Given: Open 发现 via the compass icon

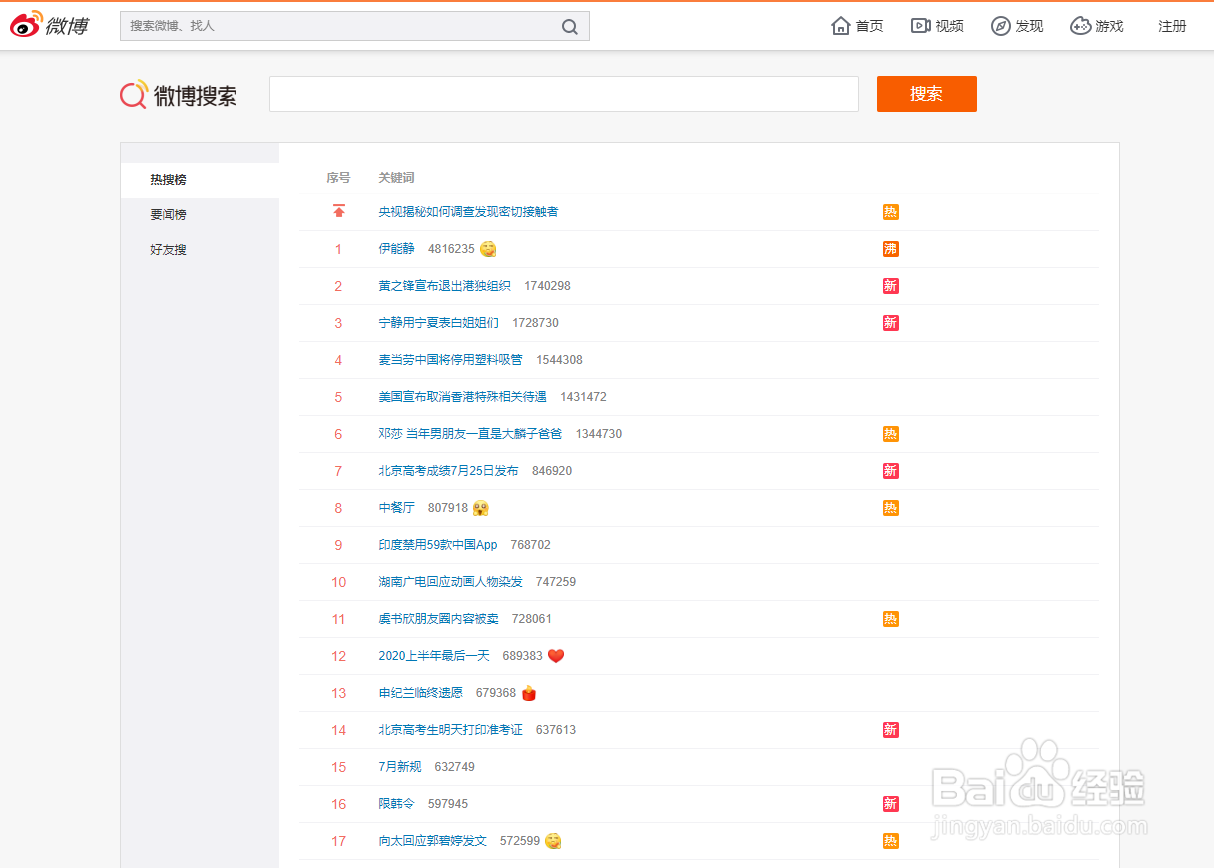Looking at the screenshot, I should coord(1001,26).
